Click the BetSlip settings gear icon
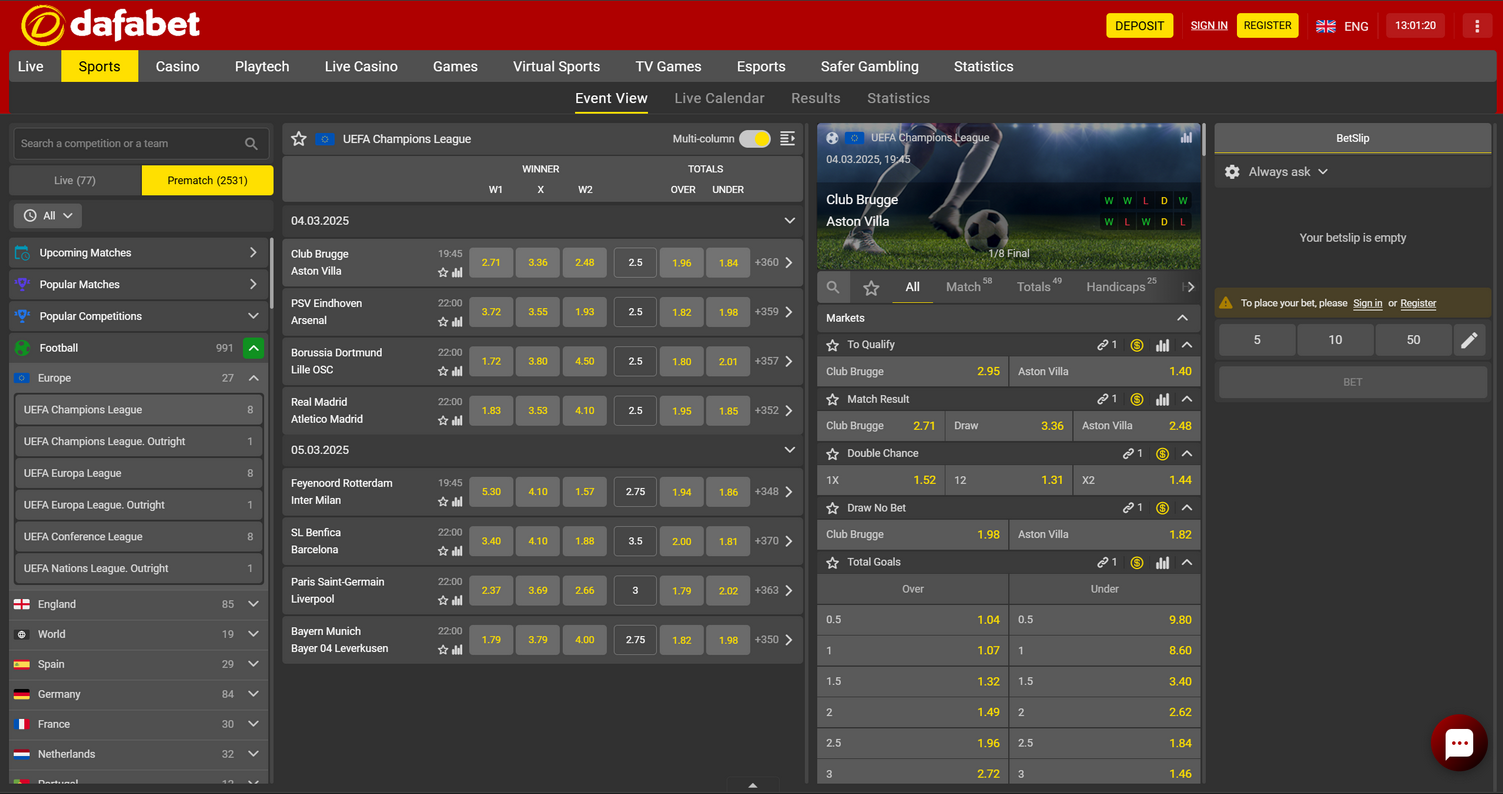 click(x=1232, y=172)
